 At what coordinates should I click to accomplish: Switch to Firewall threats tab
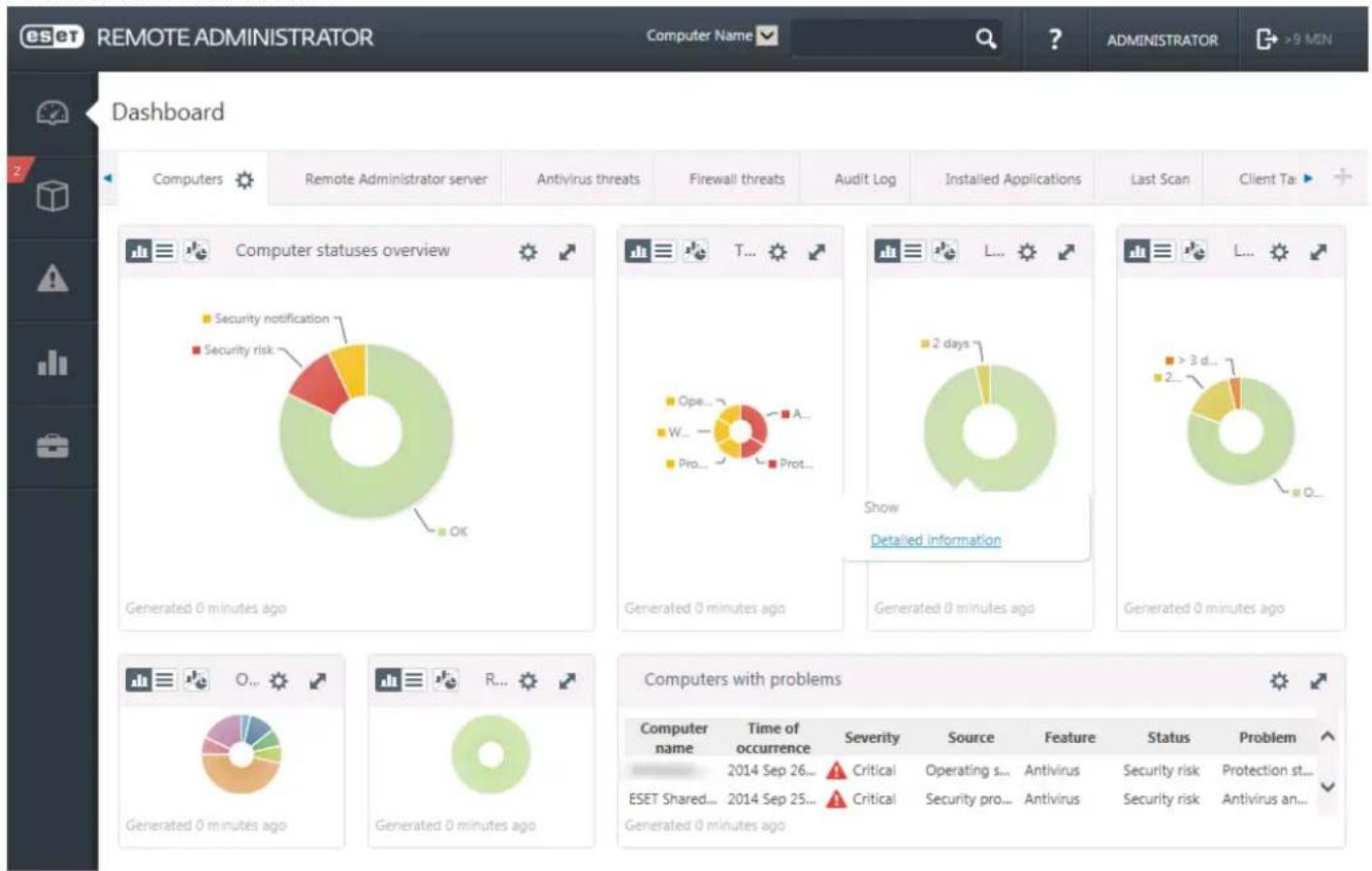[737, 179]
